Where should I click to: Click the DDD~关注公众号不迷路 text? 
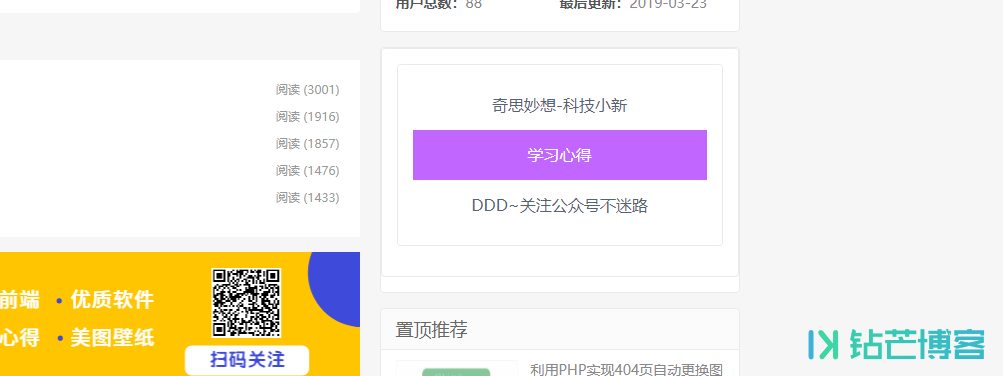click(560, 206)
